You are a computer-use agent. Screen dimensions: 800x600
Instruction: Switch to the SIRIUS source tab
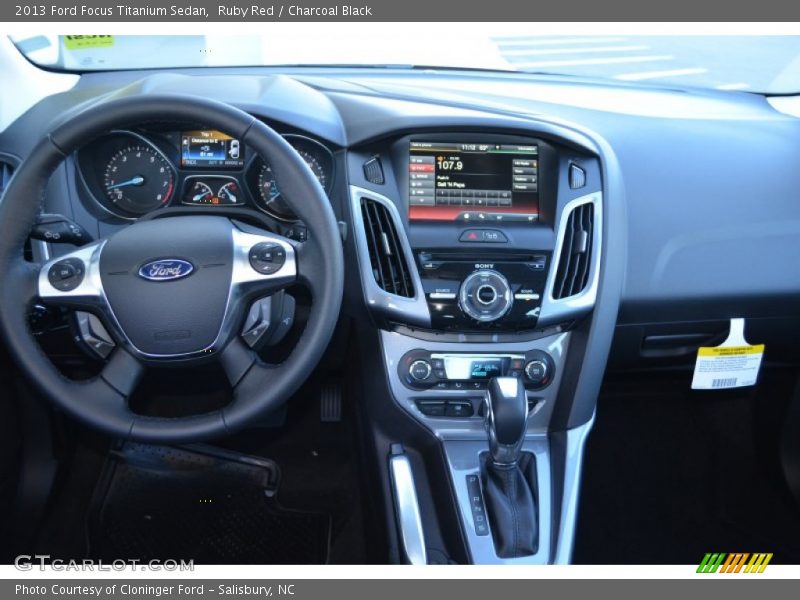point(420,176)
